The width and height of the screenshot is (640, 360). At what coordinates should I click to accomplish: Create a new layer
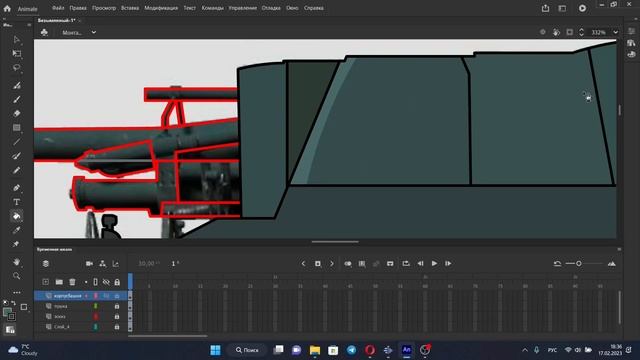46,282
